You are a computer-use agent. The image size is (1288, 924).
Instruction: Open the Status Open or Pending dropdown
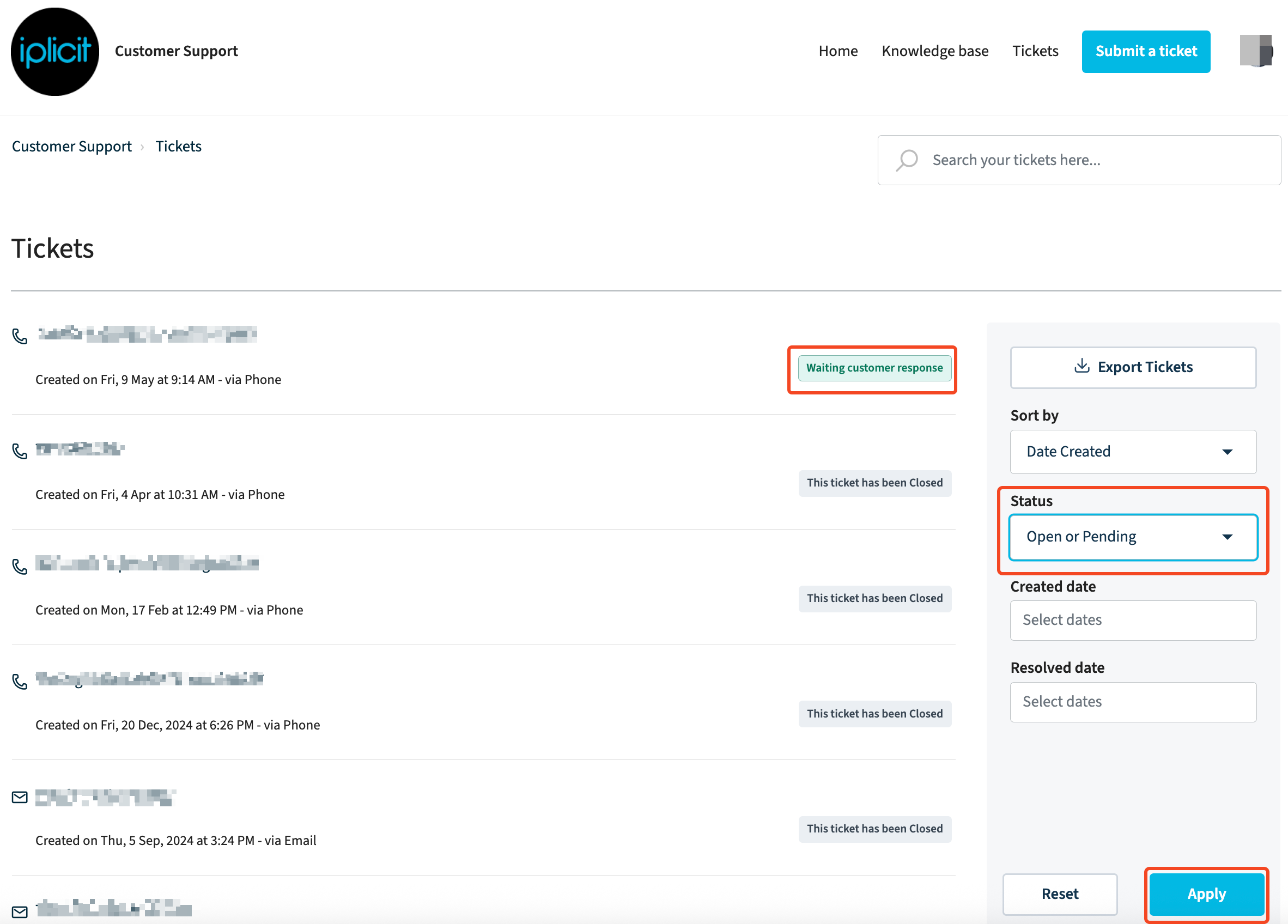pyautogui.click(x=1132, y=537)
